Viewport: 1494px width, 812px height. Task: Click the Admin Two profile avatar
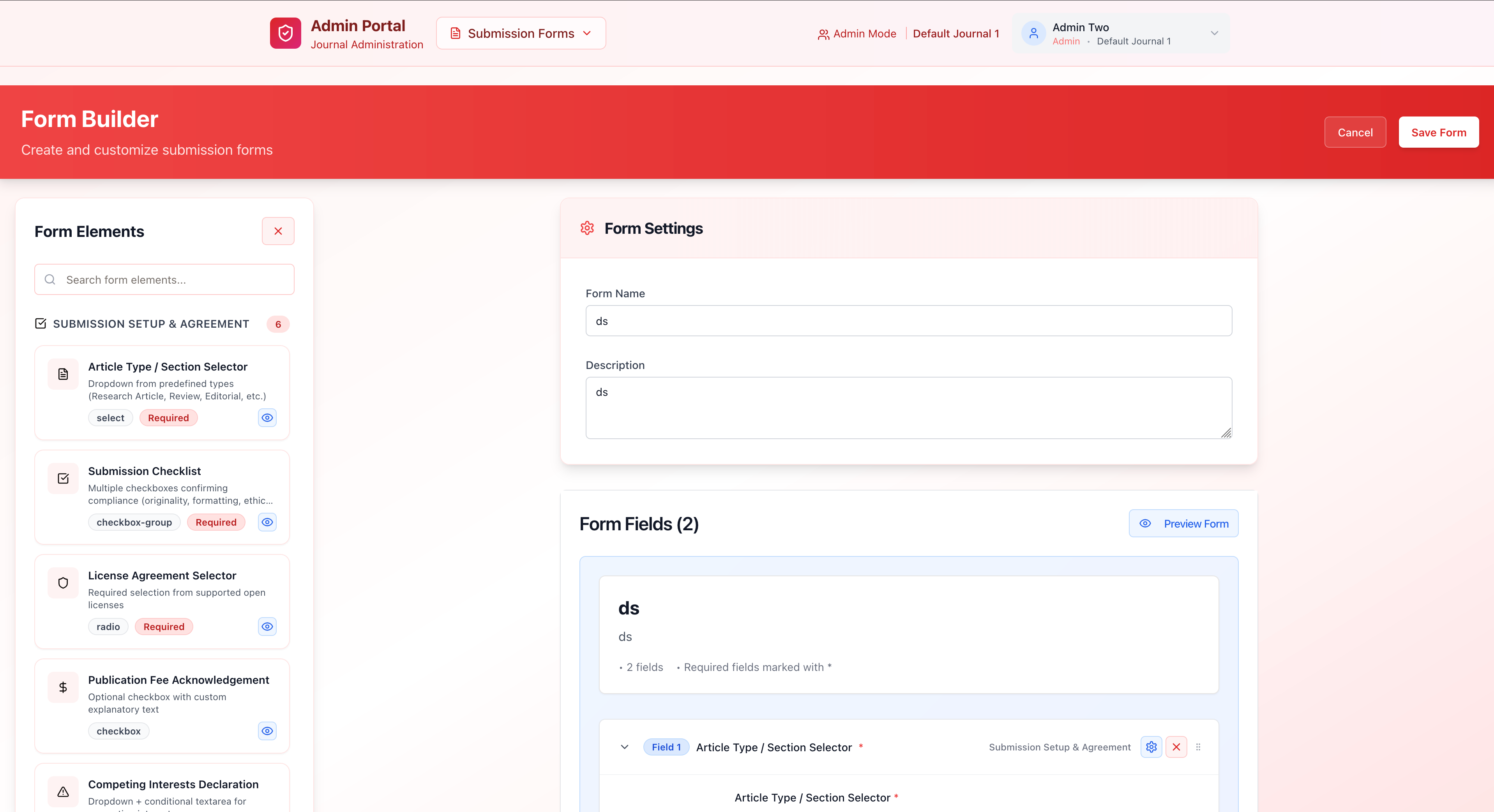click(1033, 33)
